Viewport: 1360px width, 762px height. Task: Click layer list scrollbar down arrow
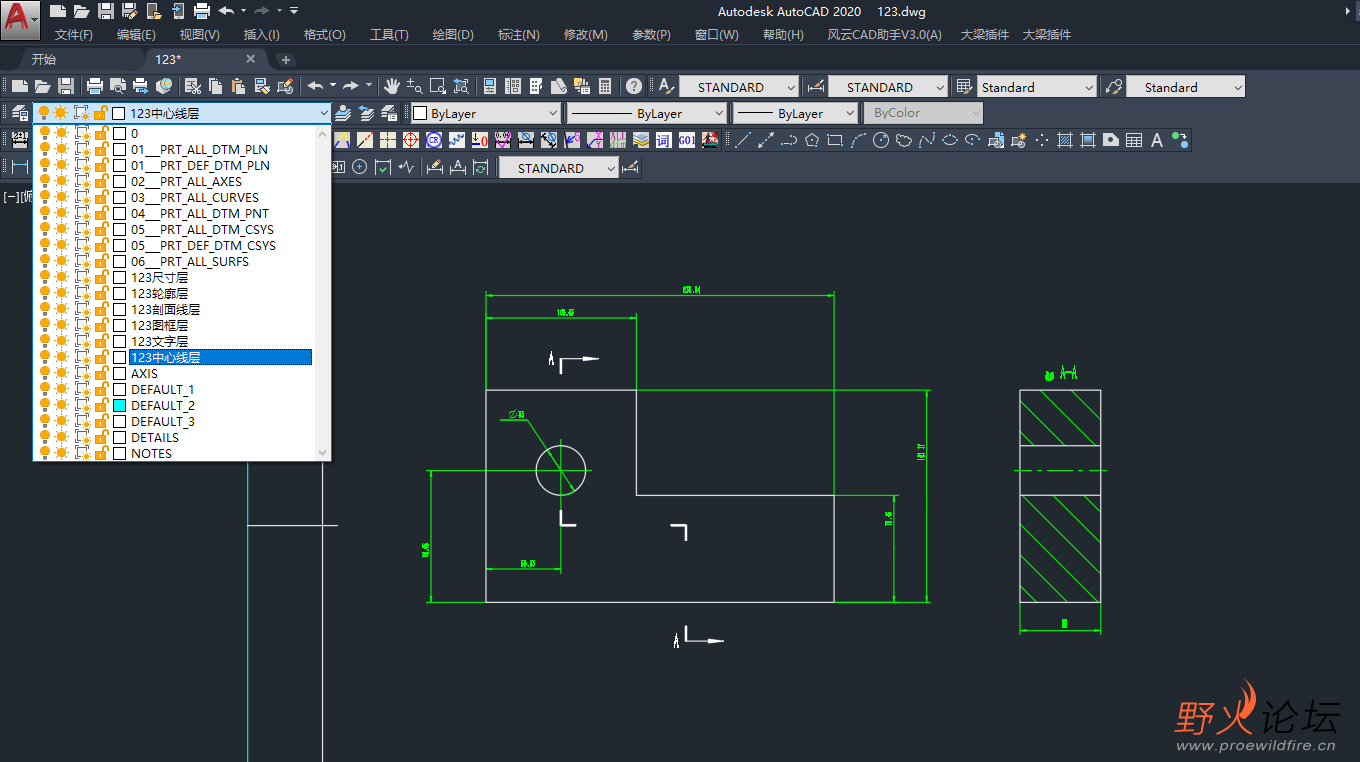point(322,453)
